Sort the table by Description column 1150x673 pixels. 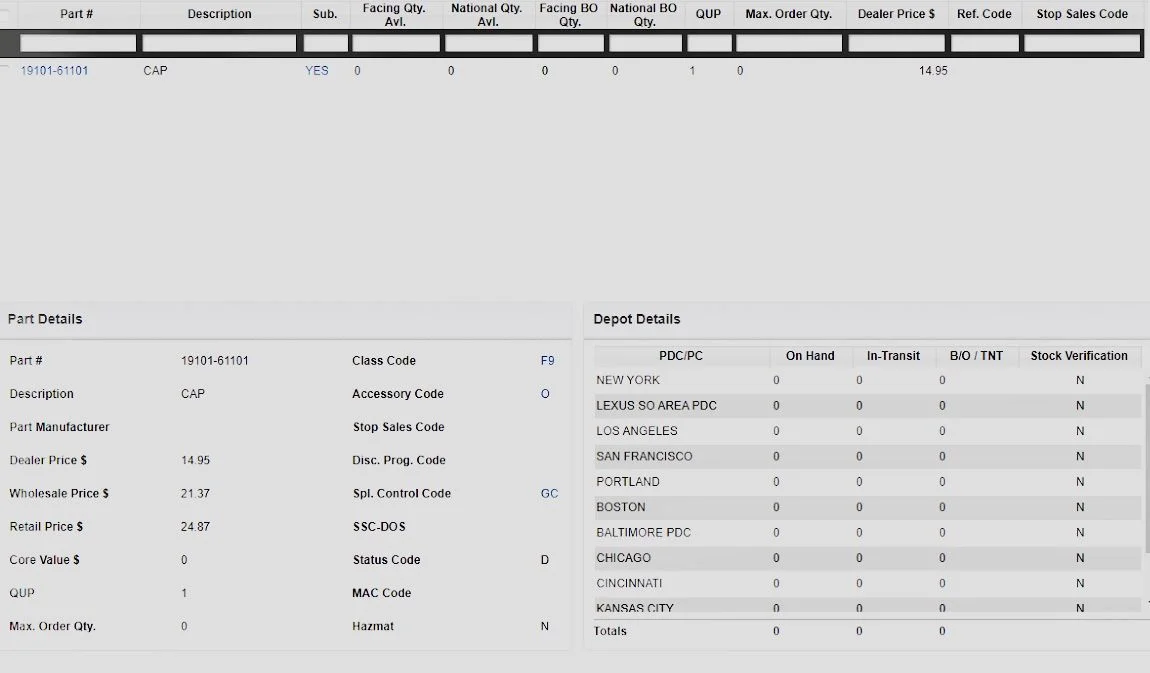(220, 15)
